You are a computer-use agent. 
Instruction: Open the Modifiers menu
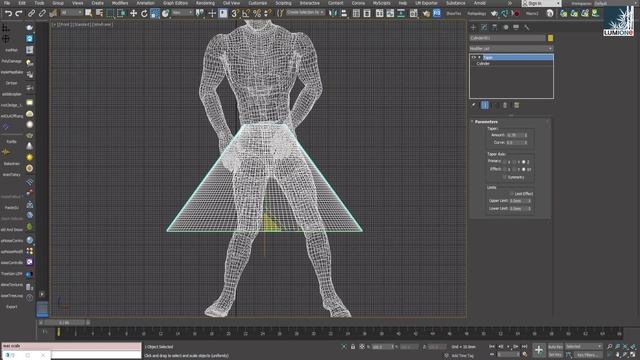120,3
